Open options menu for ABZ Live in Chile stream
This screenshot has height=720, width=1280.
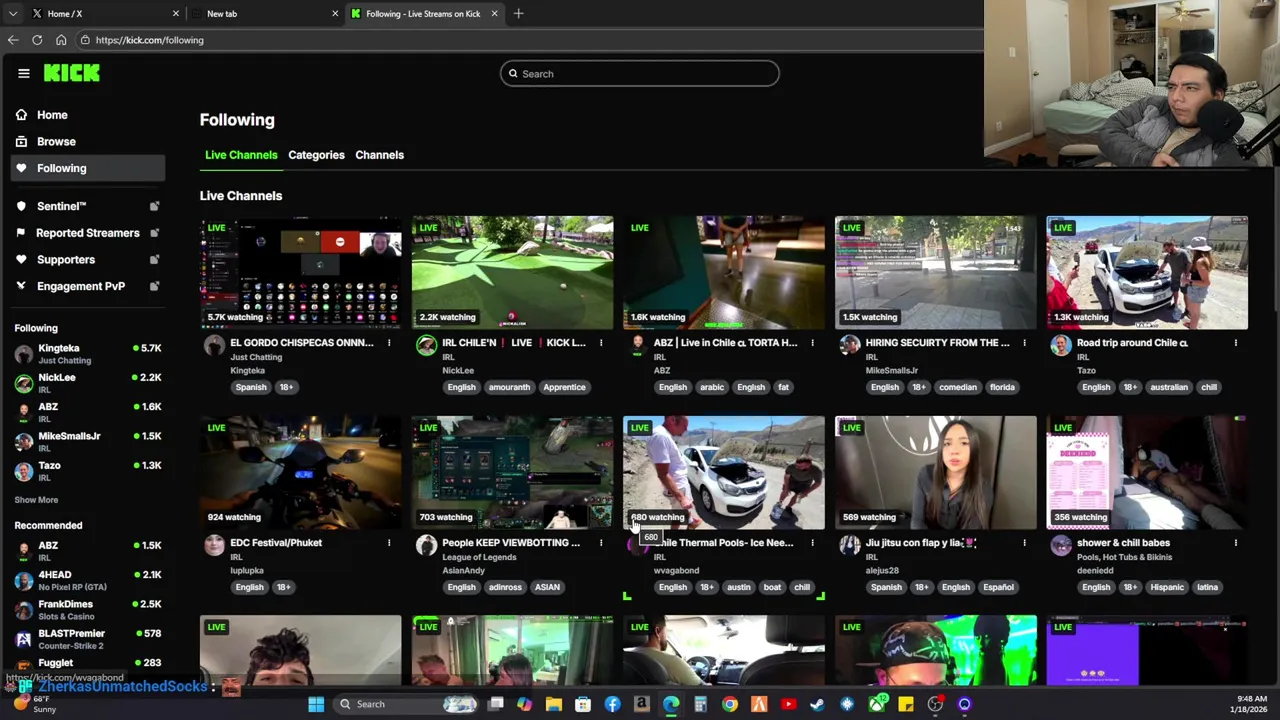(812, 343)
